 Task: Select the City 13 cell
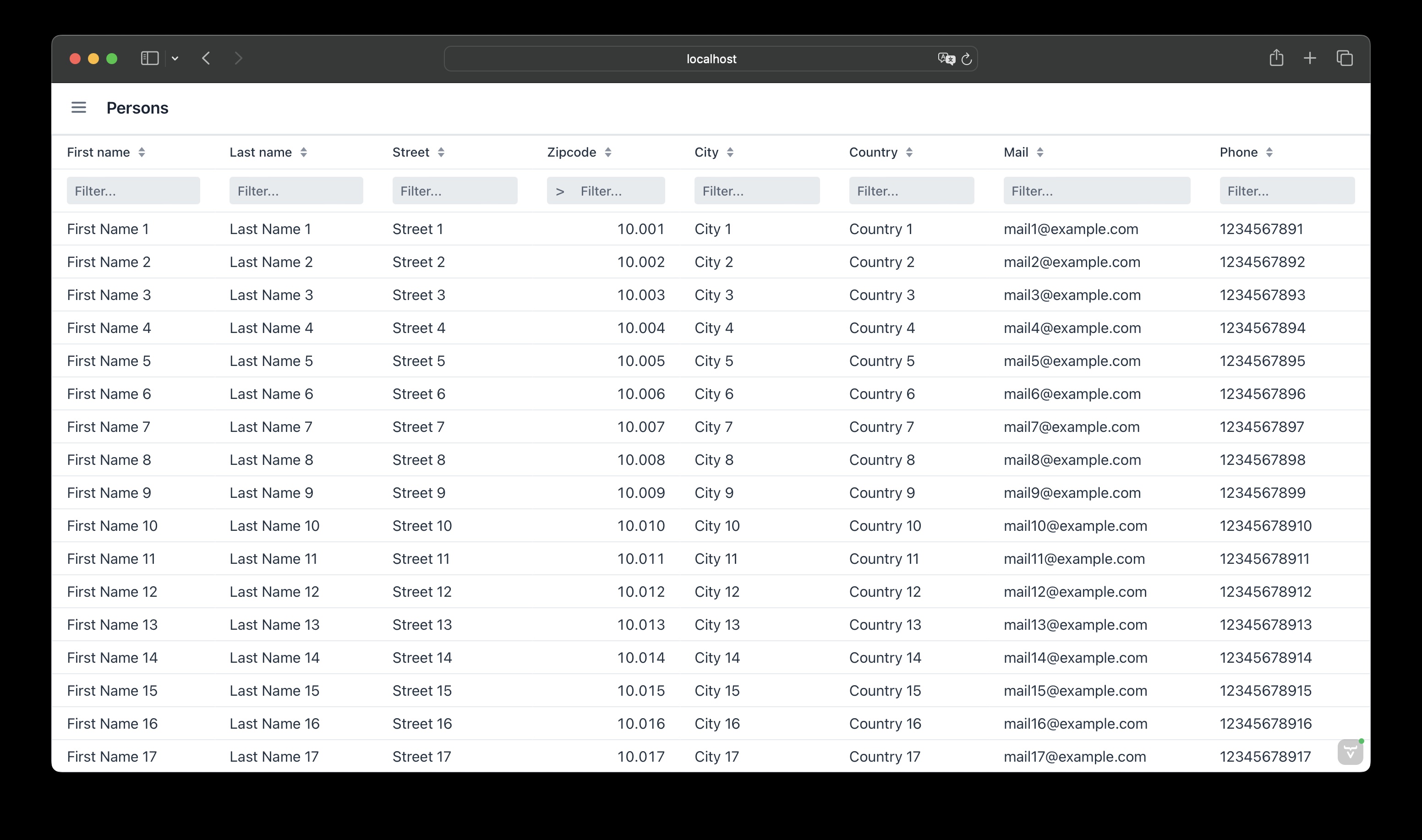coord(717,624)
